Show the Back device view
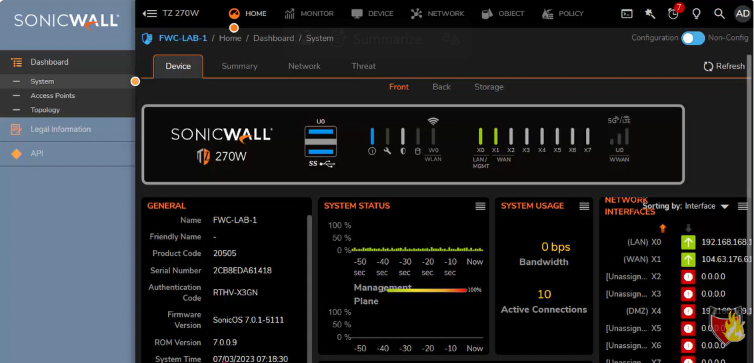Image resolution: width=754 pixels, height=363 pixels. pos(441,87)
